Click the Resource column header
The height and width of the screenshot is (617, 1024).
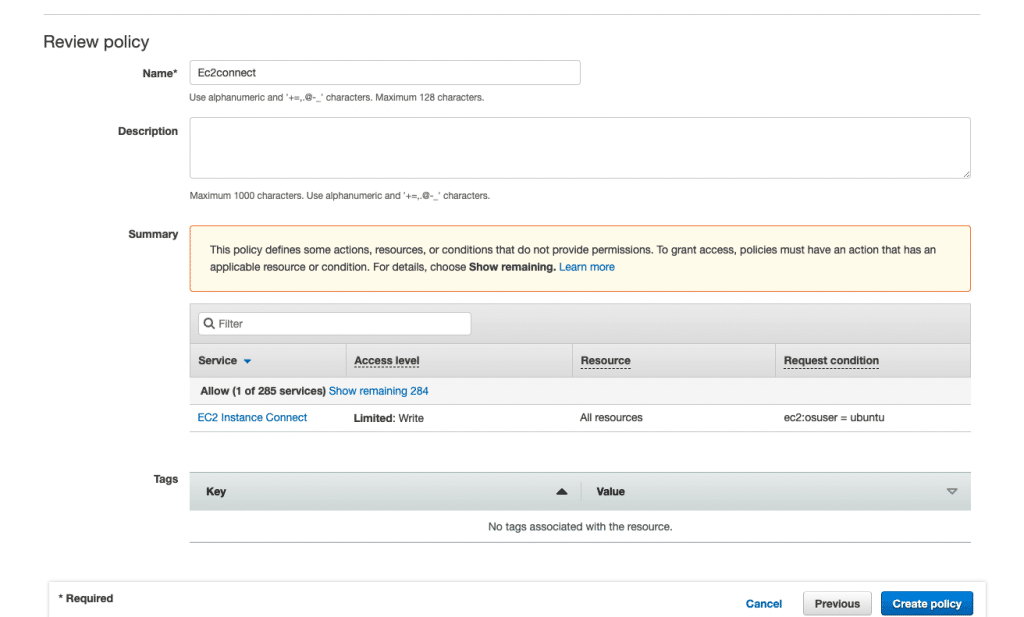(605, 361)
